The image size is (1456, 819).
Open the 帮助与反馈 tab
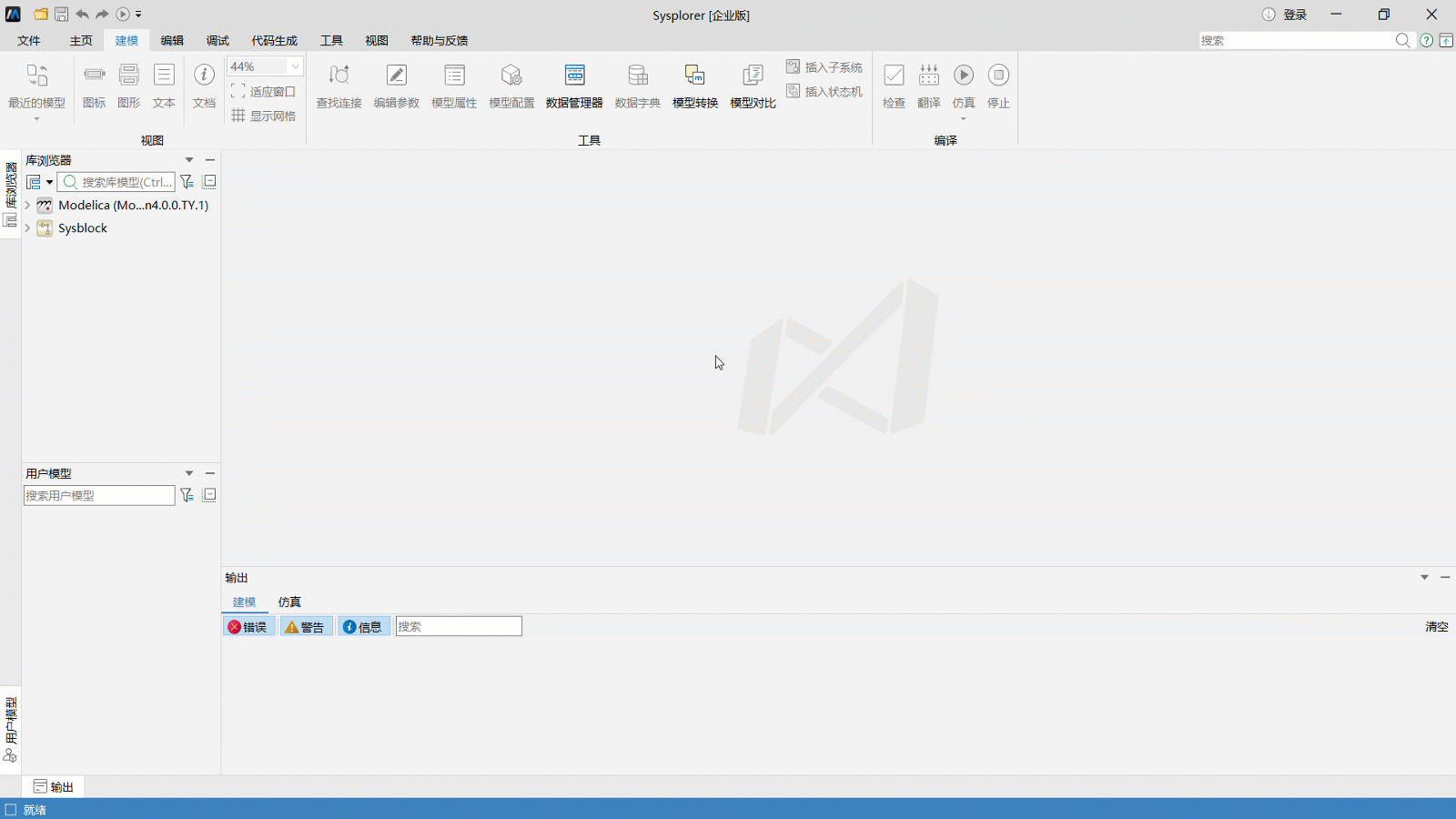[440, 40]
